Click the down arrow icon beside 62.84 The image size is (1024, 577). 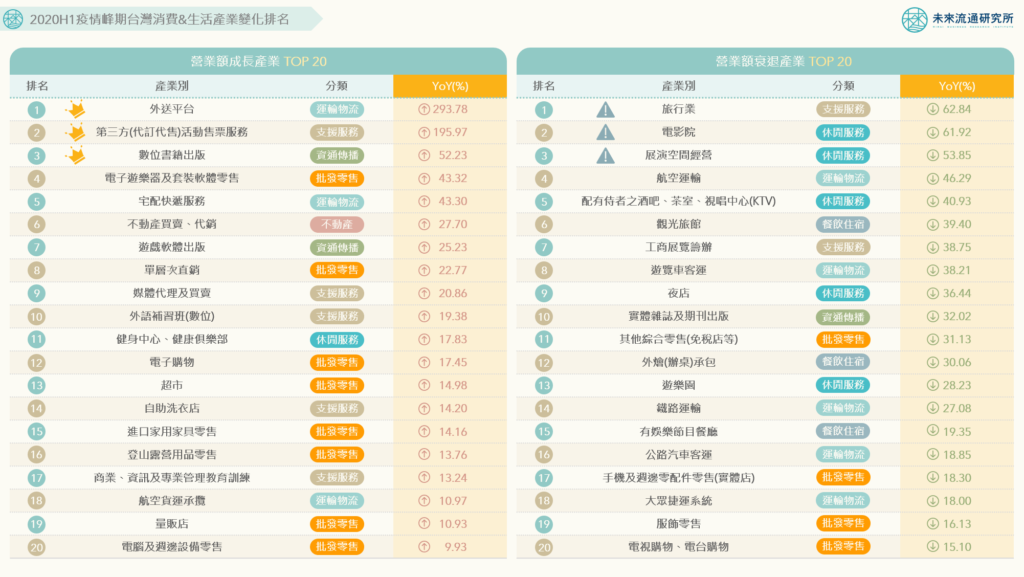point(931,109)
